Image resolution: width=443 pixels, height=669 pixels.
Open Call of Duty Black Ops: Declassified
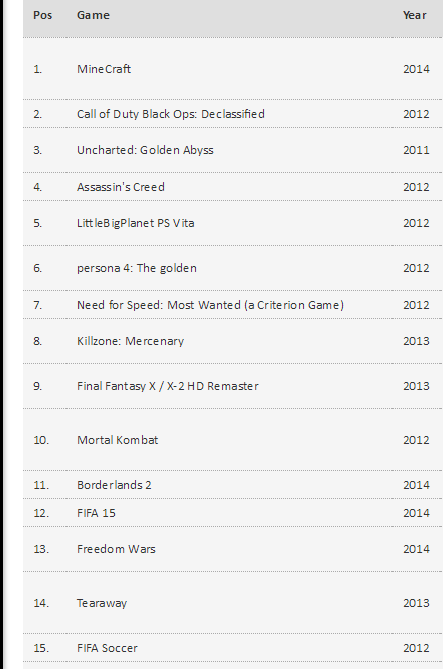171,114
